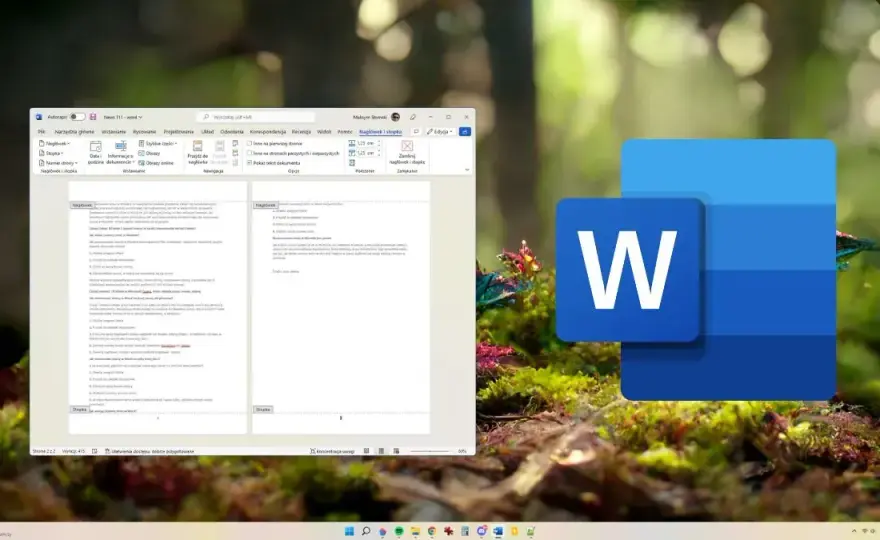Switch to Korespondencja tab
The image size is (880, 540).
pyautogui.click(x=268, y=131)
